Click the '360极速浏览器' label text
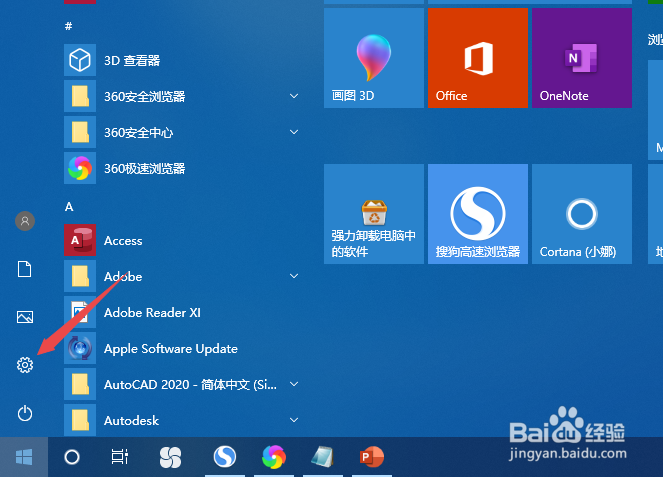 click(145, 169)
